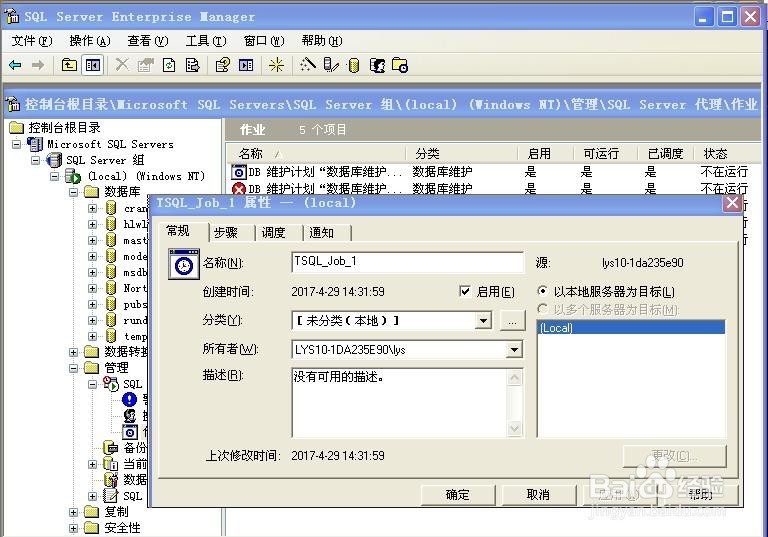Viewport: 768px width, 537px height.
Task: Click the msdb database cylinder icon
Action: [x=111, y=272]
